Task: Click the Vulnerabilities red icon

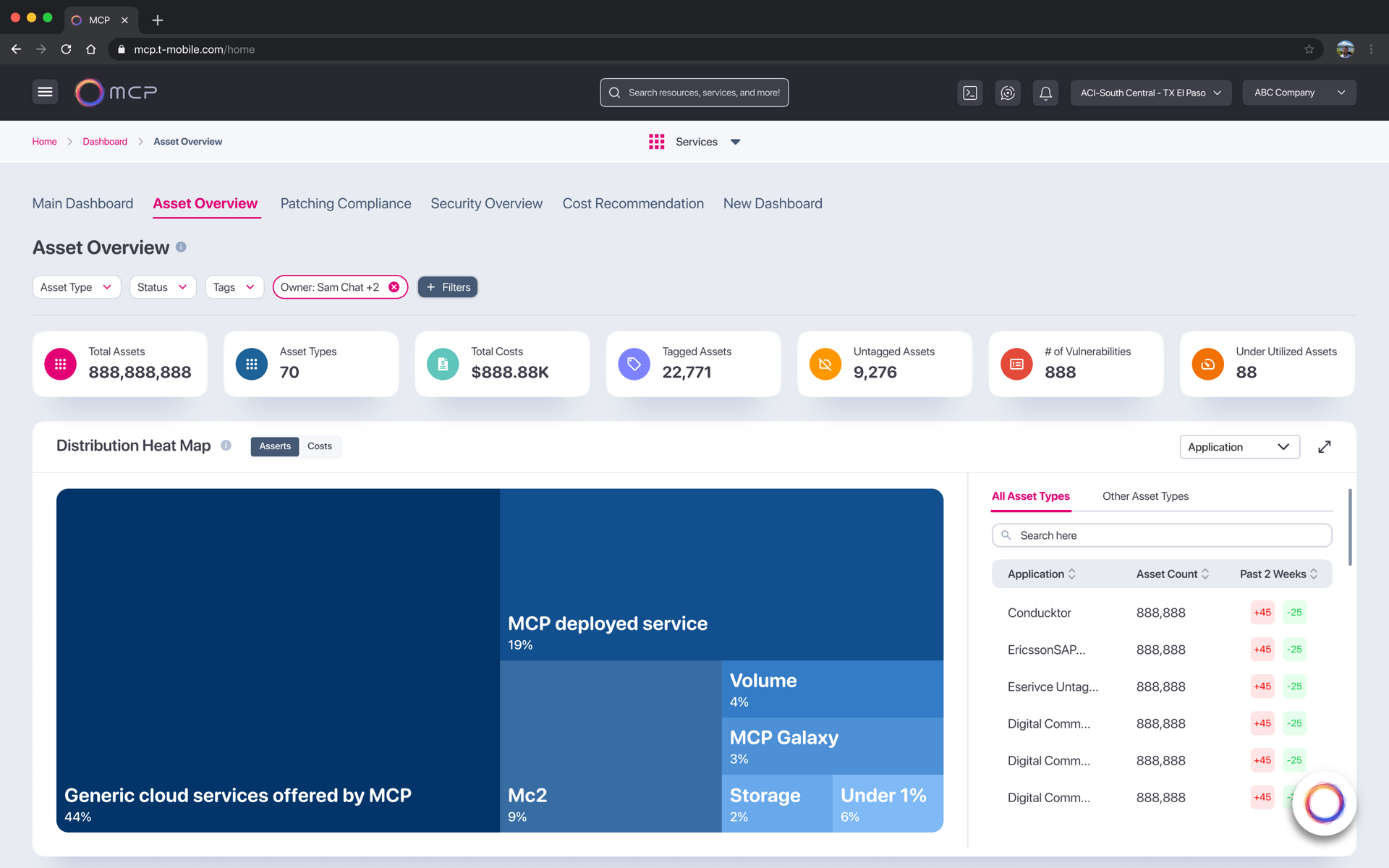Action: (1016, 364)
